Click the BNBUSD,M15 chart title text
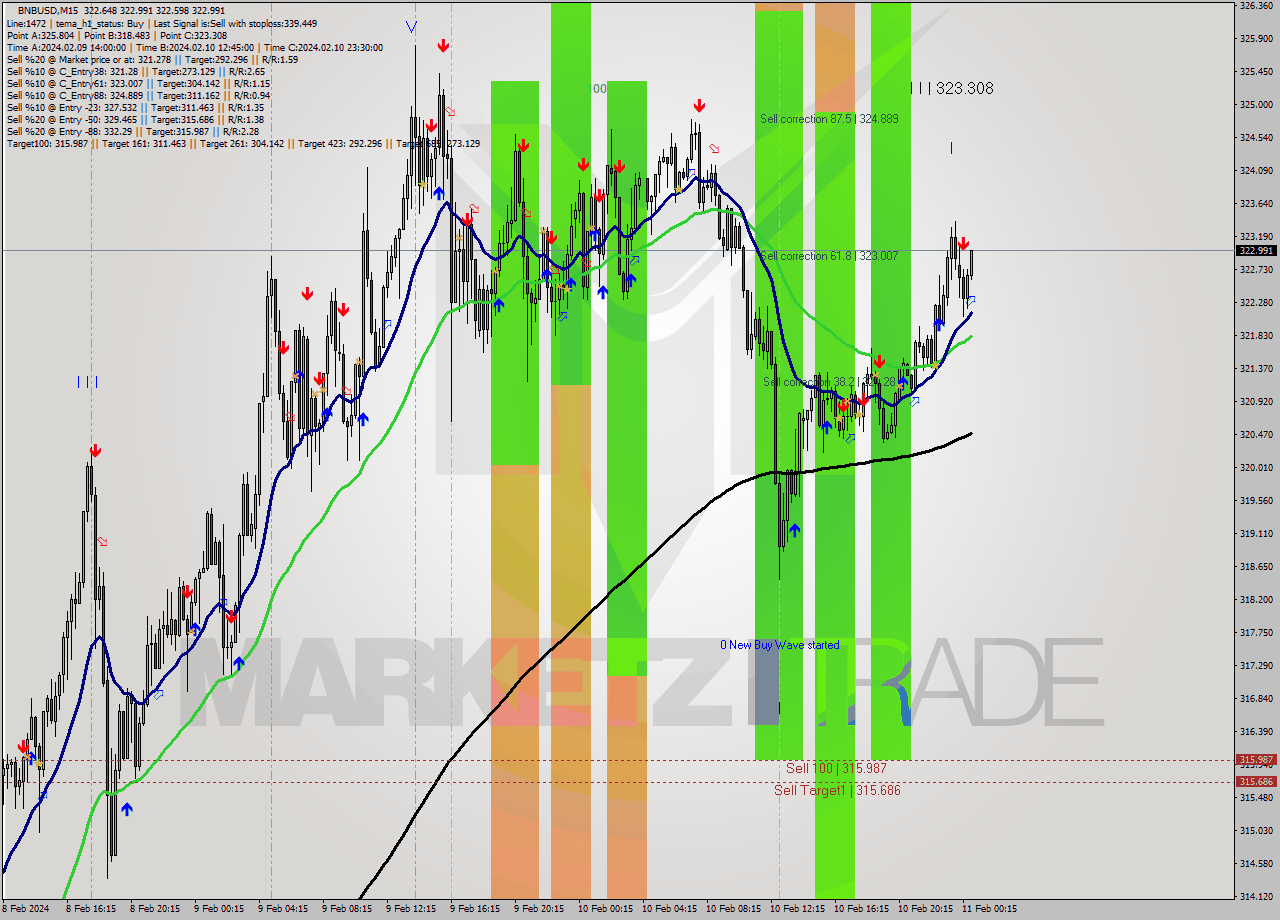1280x920 pixels. click(x=48, y=10)
